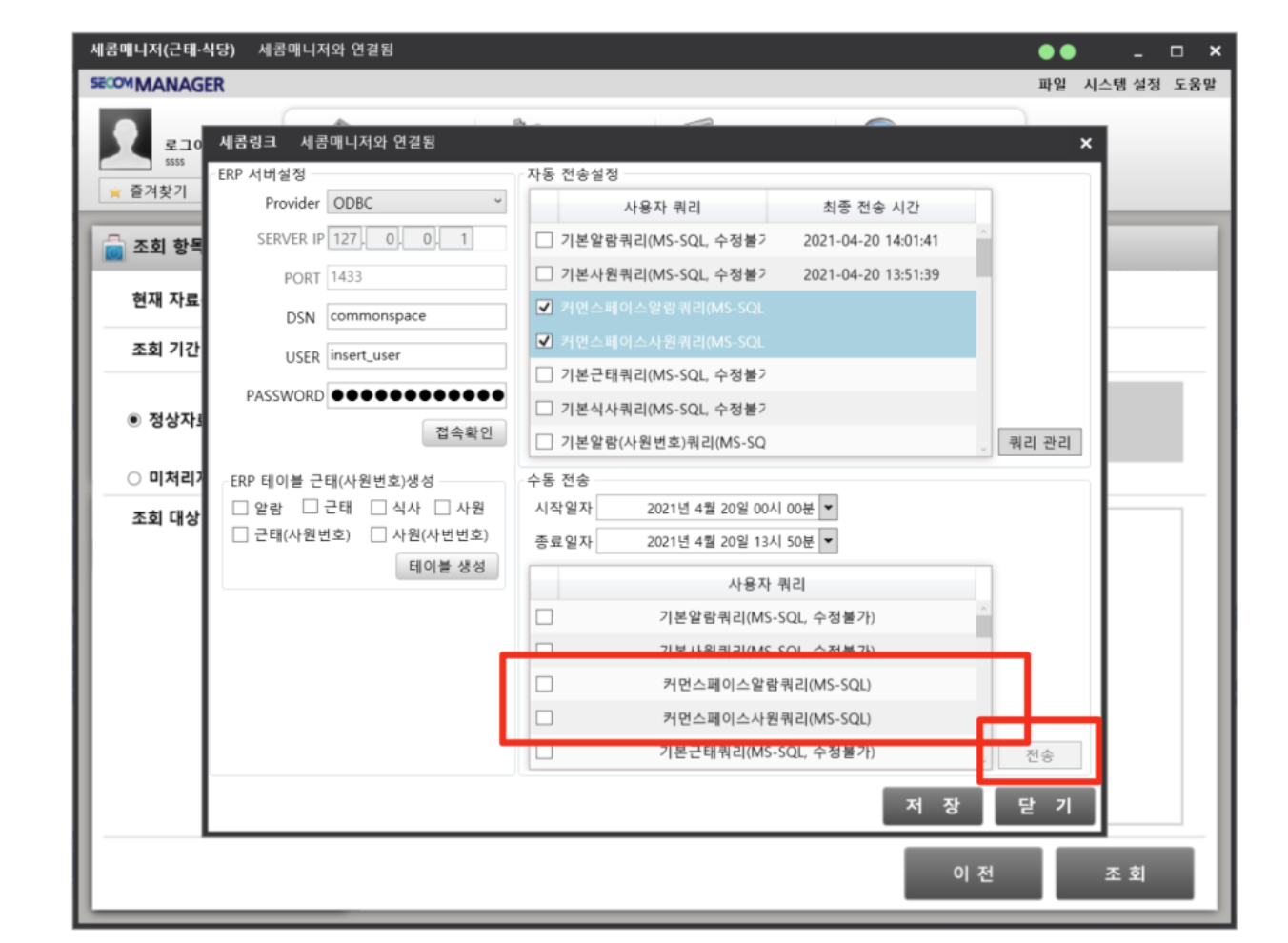Enable the 알람 ERP table checkbox

pos(240,508)
